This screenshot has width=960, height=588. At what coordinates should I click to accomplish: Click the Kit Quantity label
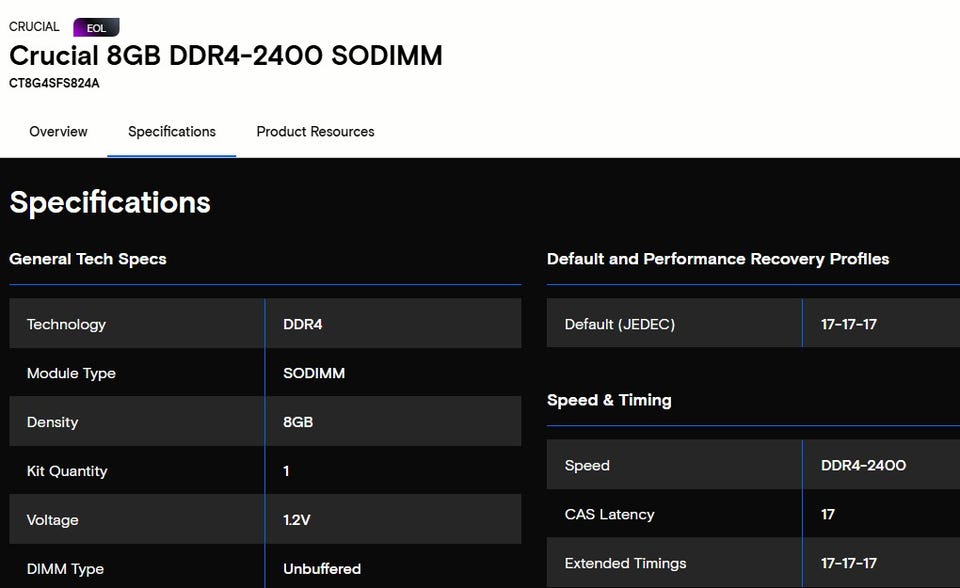click(x=67, y=471)
